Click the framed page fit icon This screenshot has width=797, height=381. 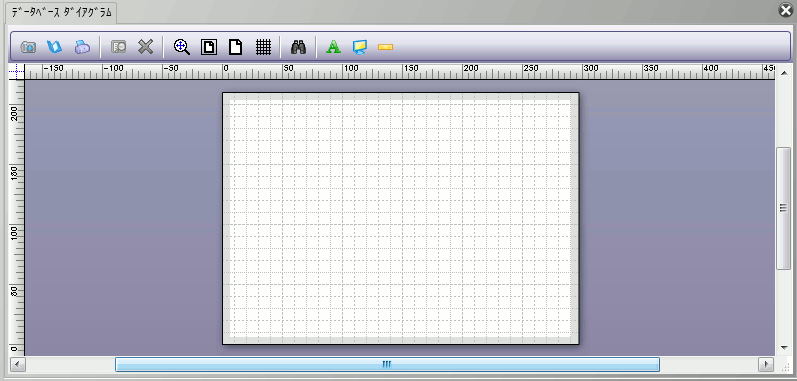(x=209, y=47)
